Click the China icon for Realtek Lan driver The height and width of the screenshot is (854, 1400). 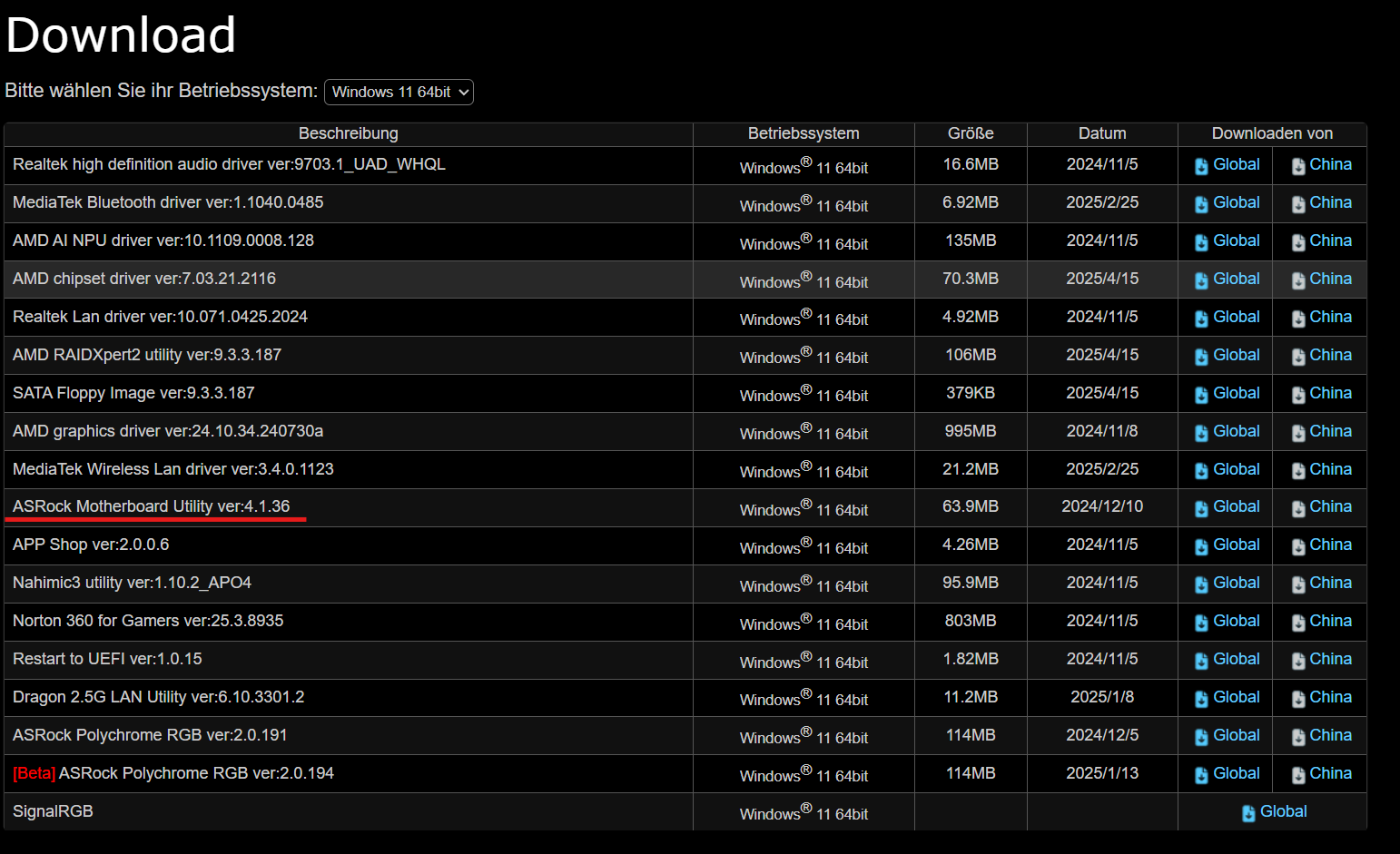point(1298,319)
